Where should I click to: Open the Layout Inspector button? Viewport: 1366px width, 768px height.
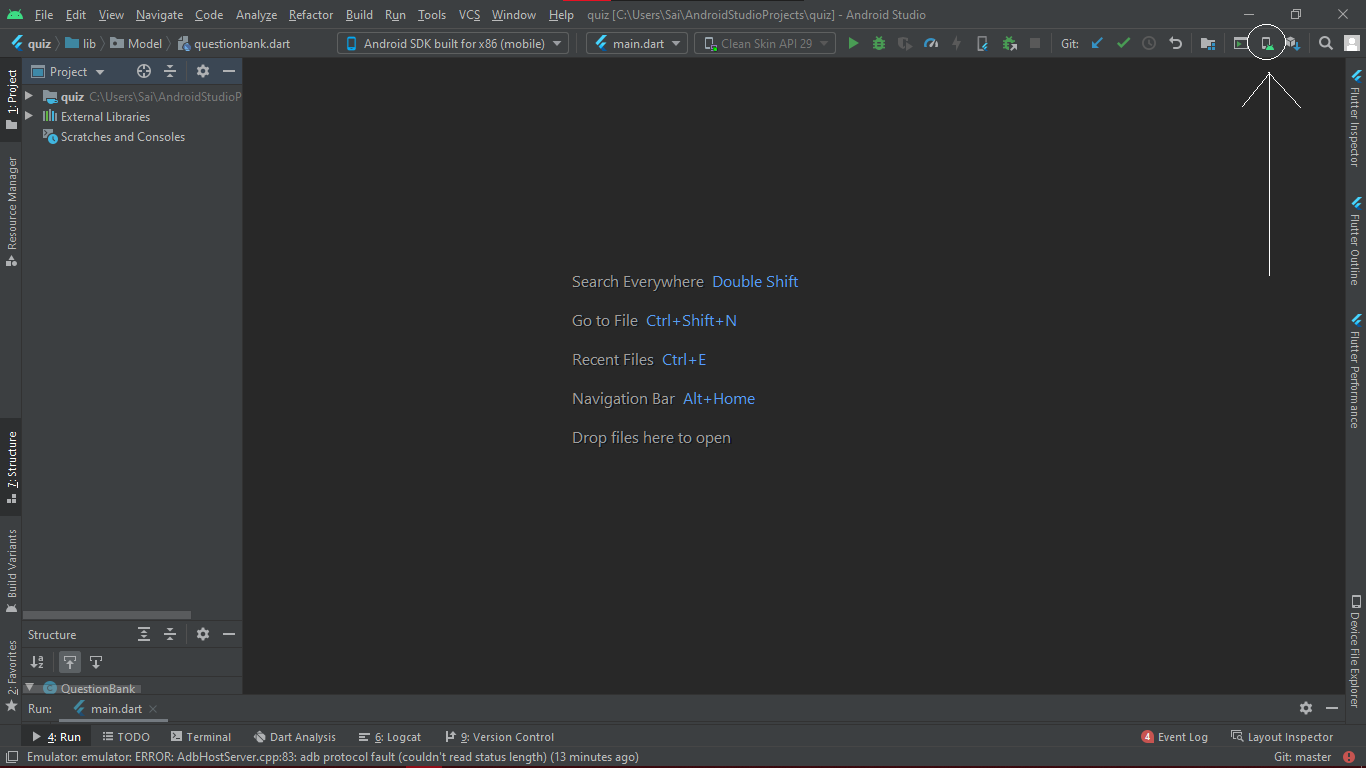(1282, 737)
